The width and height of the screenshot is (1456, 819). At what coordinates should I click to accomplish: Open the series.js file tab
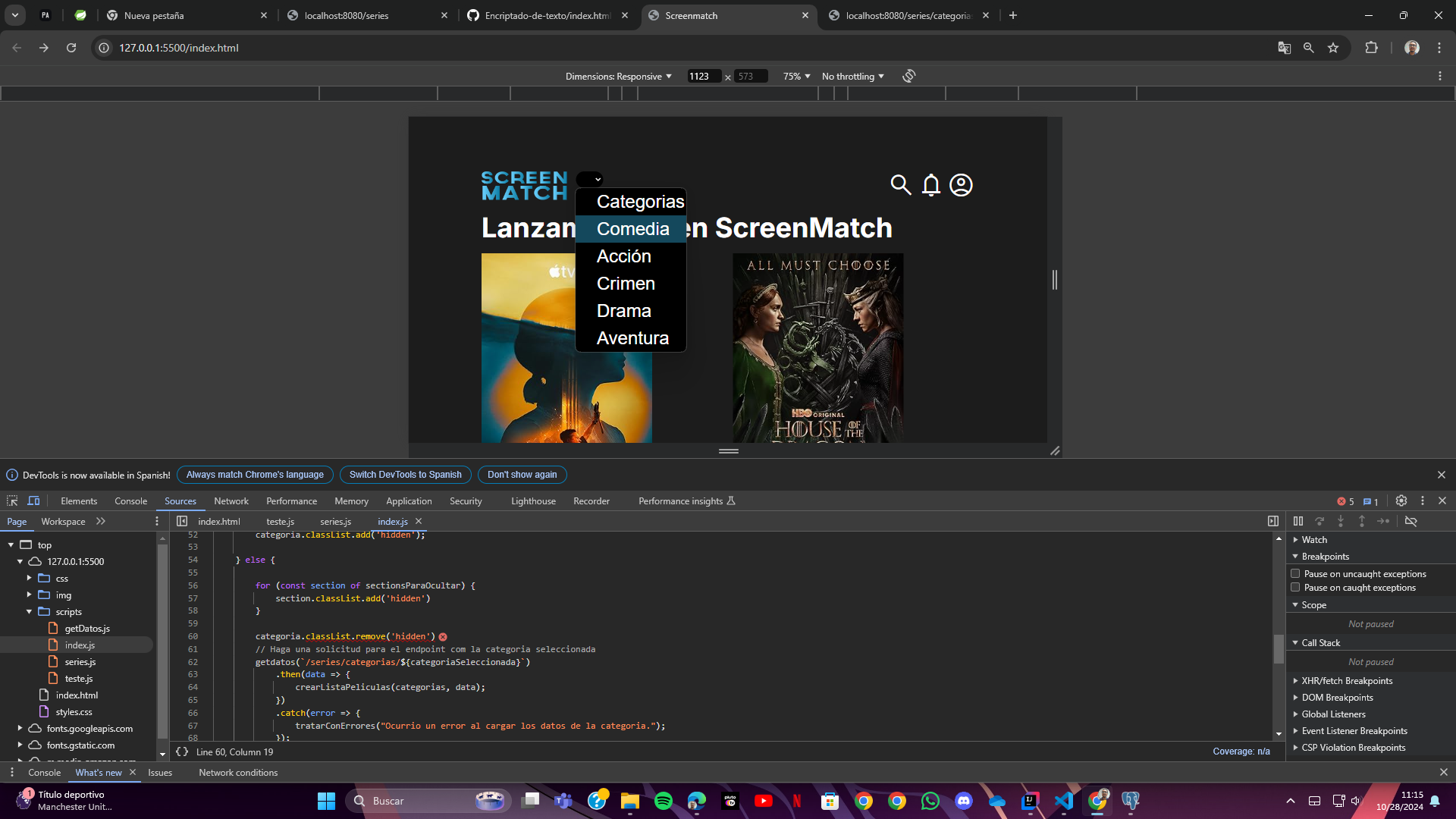tap(335, 521)
